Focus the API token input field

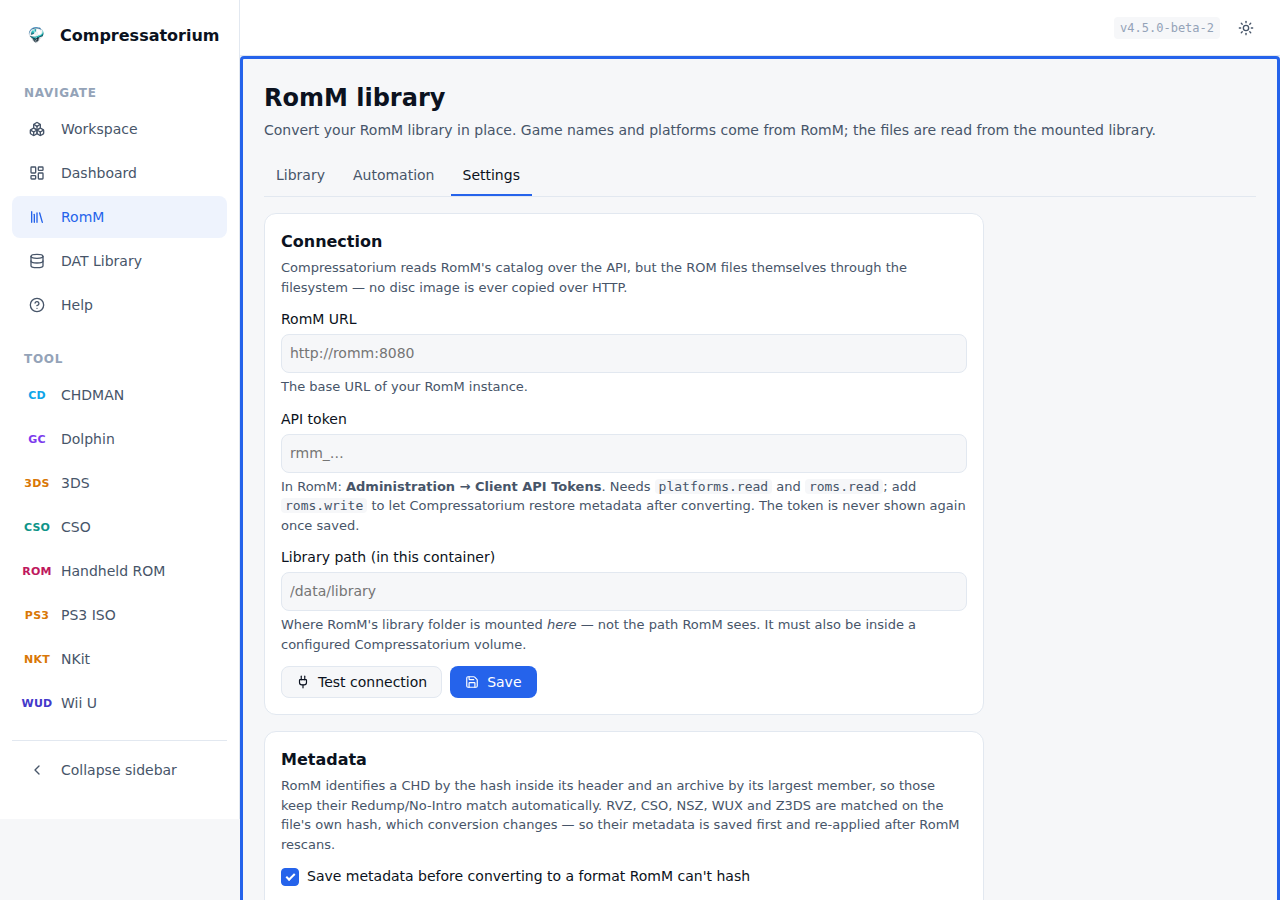(x=624, y=453)
